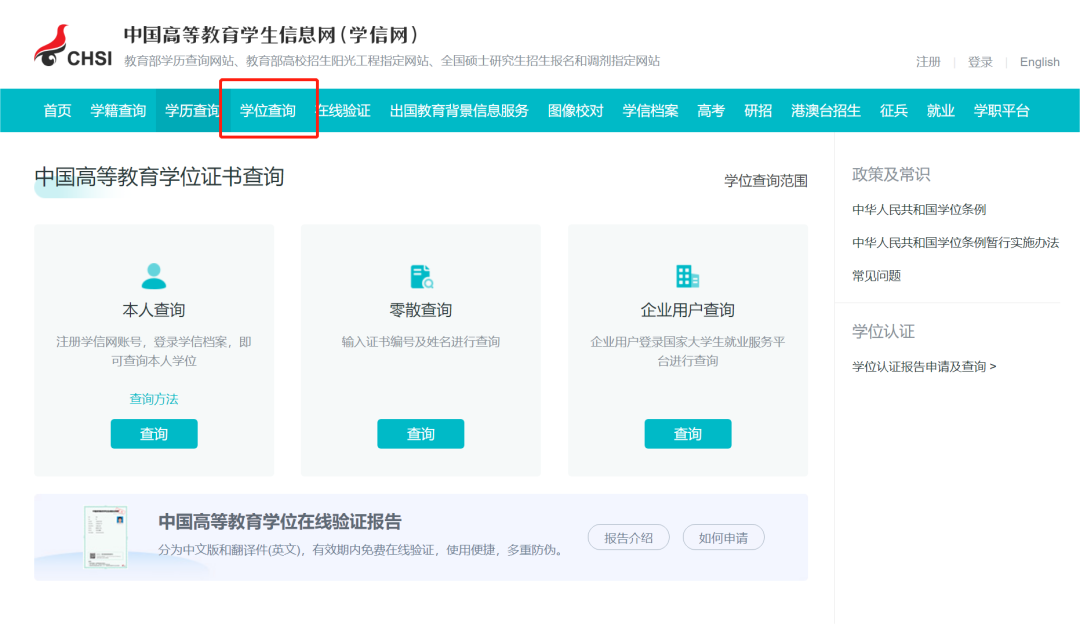Open the verification report certificate thumbnail
Viewport: 1080px width, 624px height.
105,537
